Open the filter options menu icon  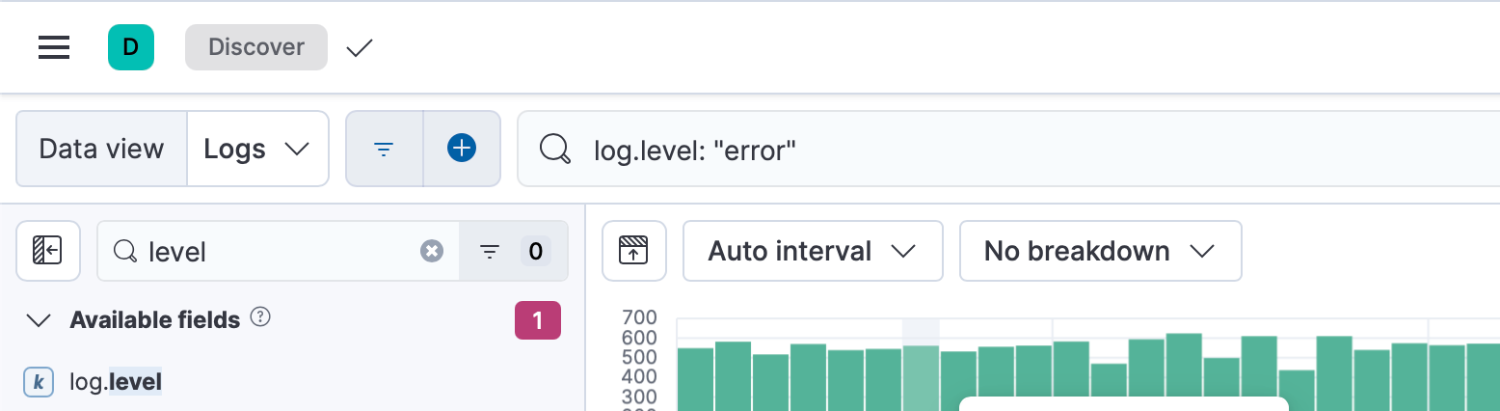[x=384, y=149]
